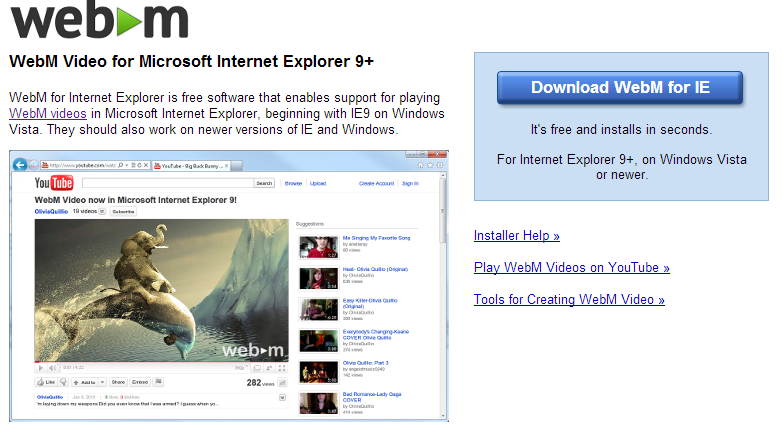Expand the 19 videos dropdown arrow
This screenshot has height=438, width=782.
[x=102, y=212]
